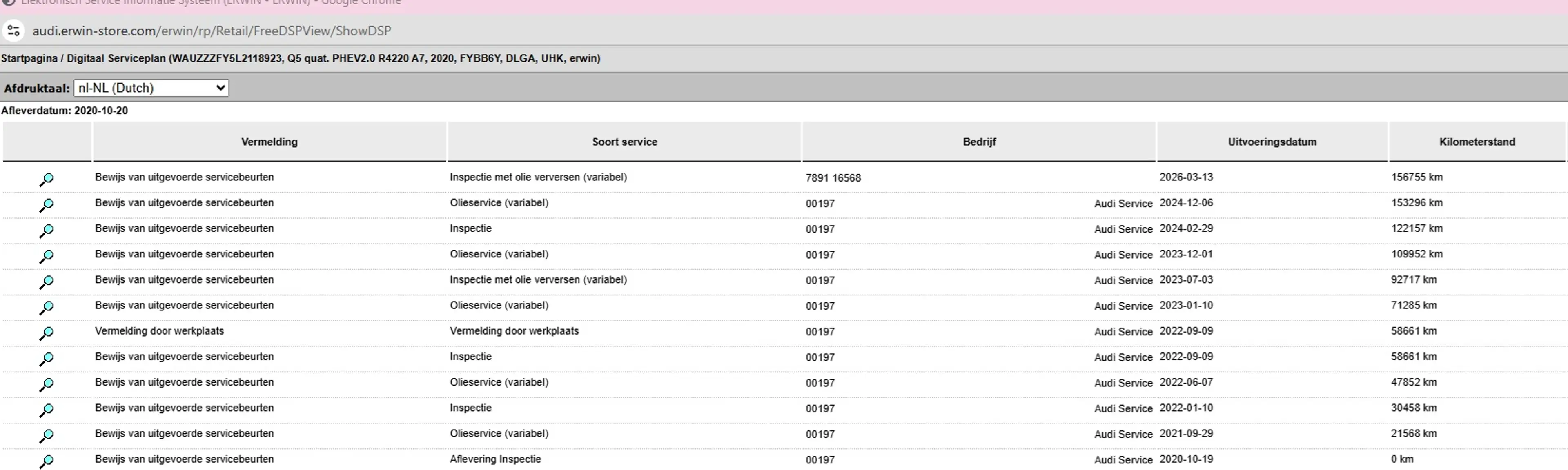View details magnifier for the 2023-12-01 entry

[46, 256]
